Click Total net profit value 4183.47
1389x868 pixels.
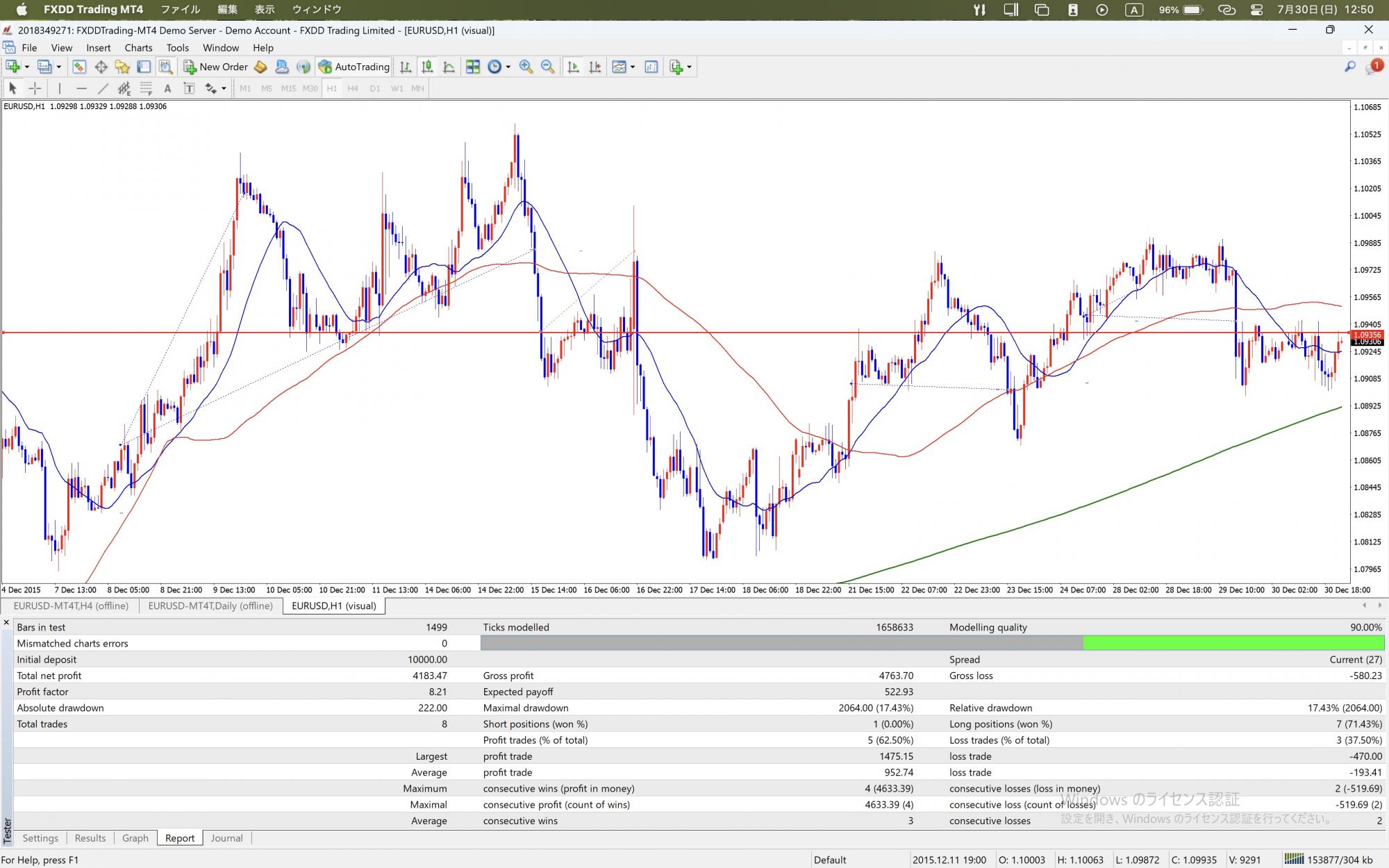click(x=430, y=676)
